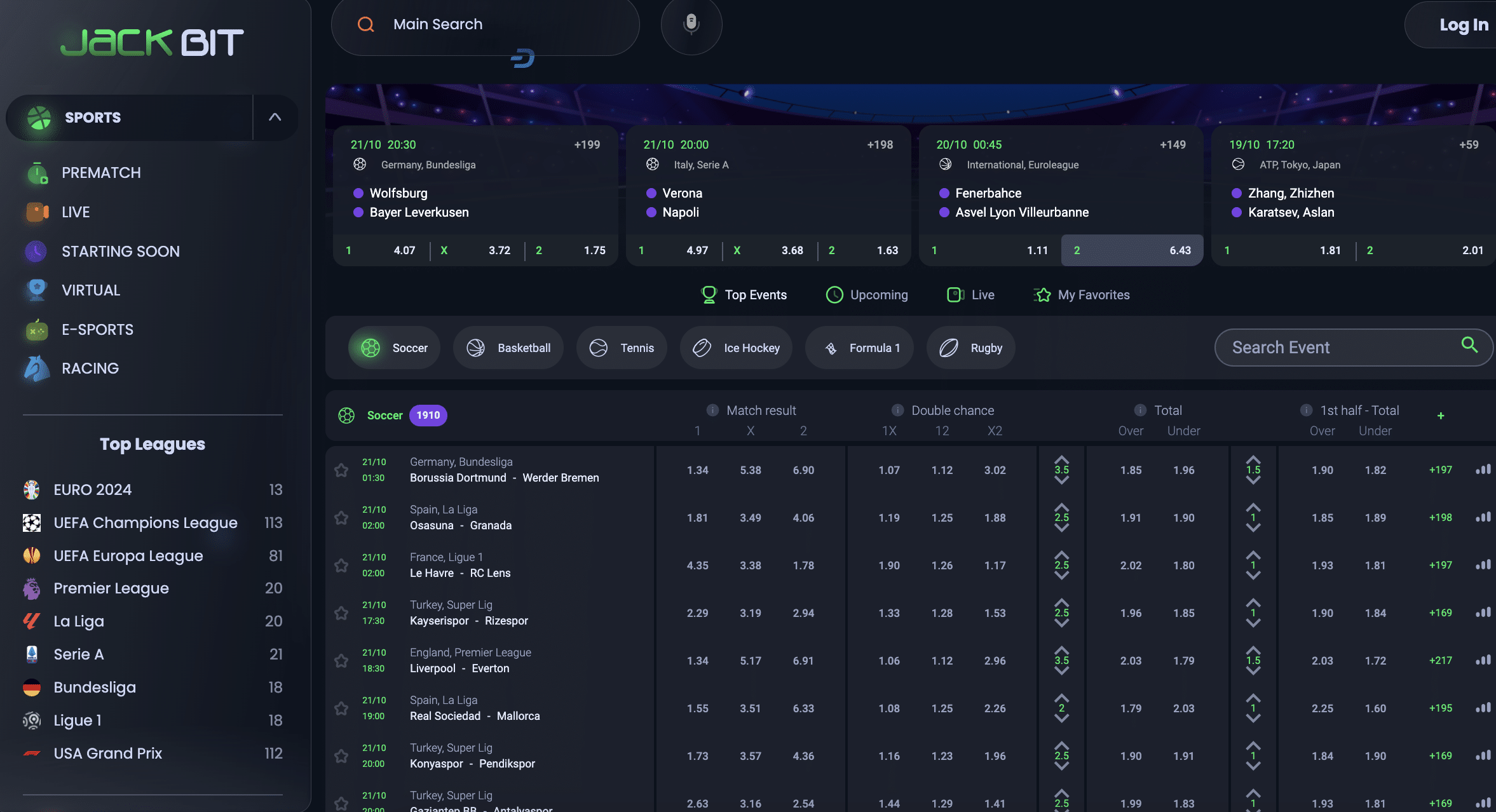Favorite the Le Havre - RC Lens match
1496x812 pixels.
point(341,565)
